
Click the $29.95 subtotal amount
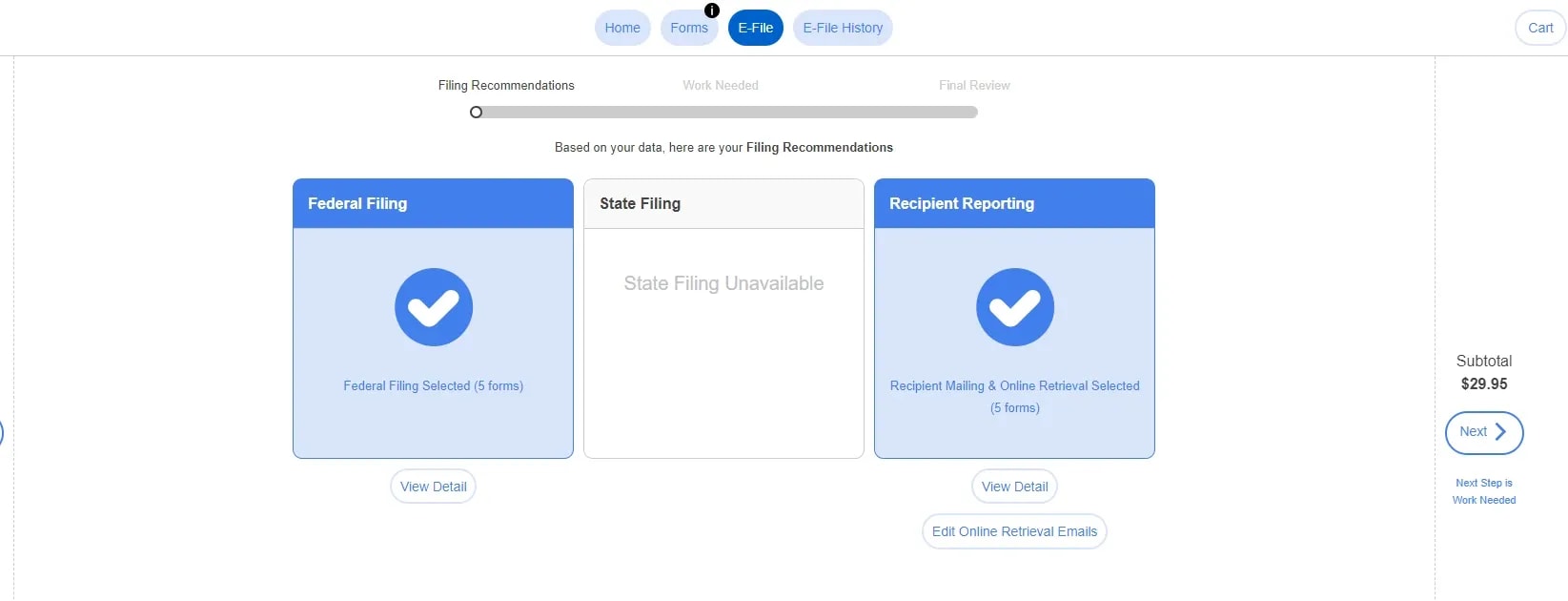tap(1484, 383)
